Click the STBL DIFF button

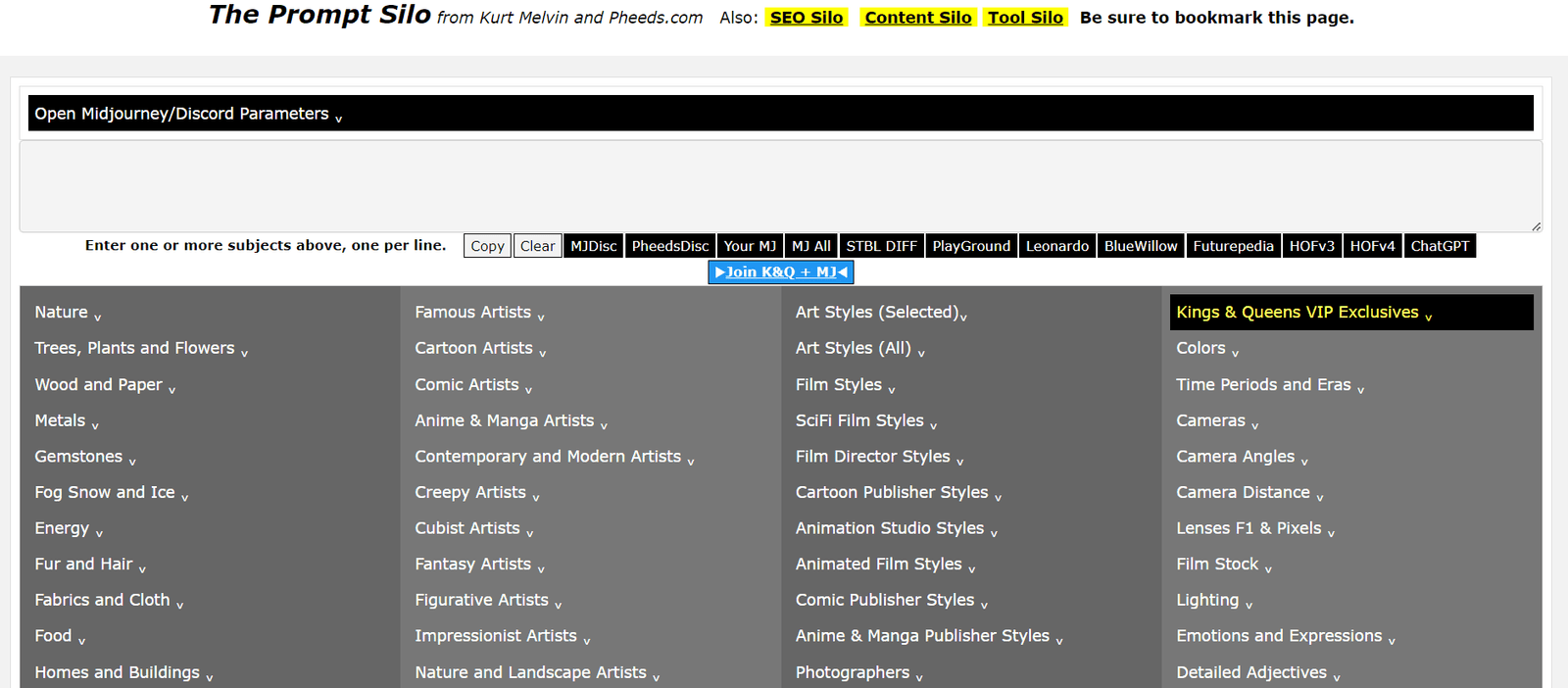coord(881,246)
